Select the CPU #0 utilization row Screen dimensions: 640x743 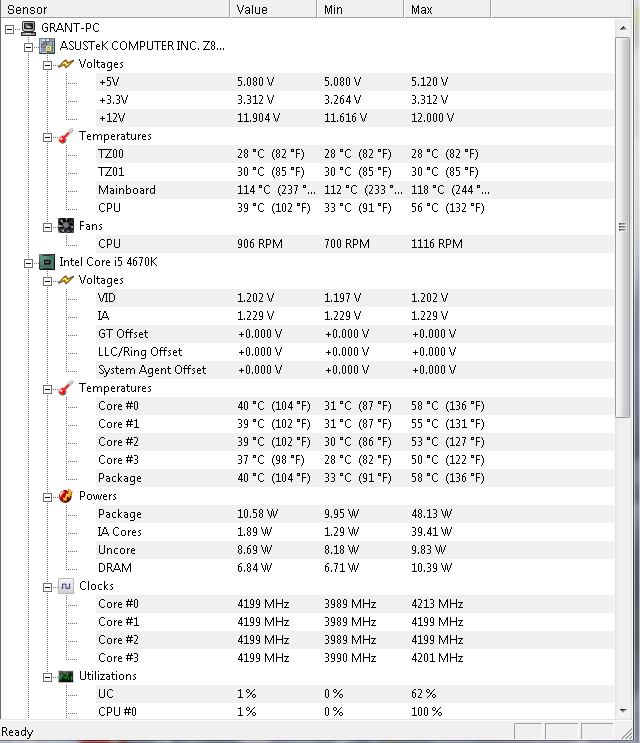(355, 712)
